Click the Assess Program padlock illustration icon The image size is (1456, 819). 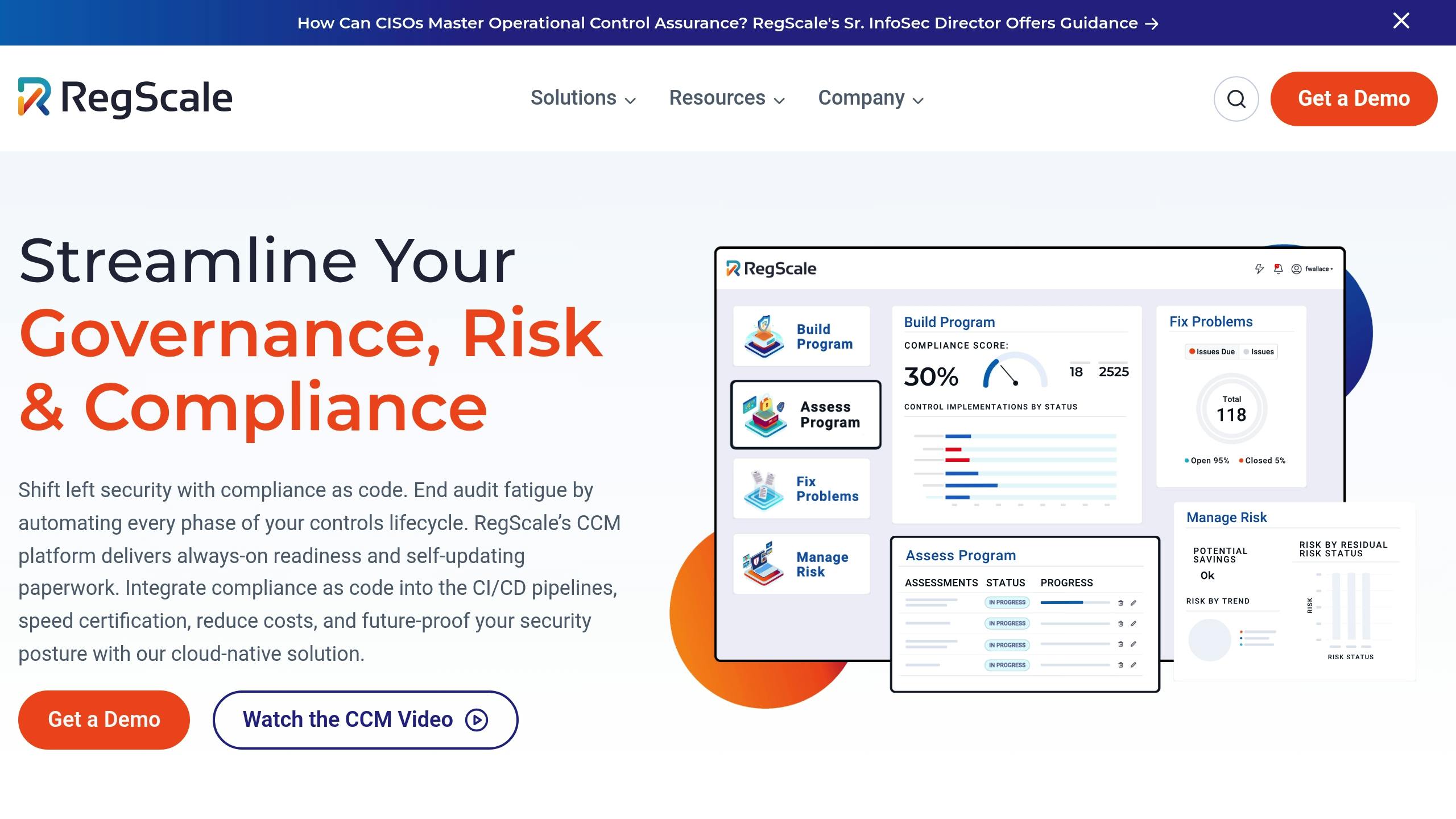click(x=764, y=415)
